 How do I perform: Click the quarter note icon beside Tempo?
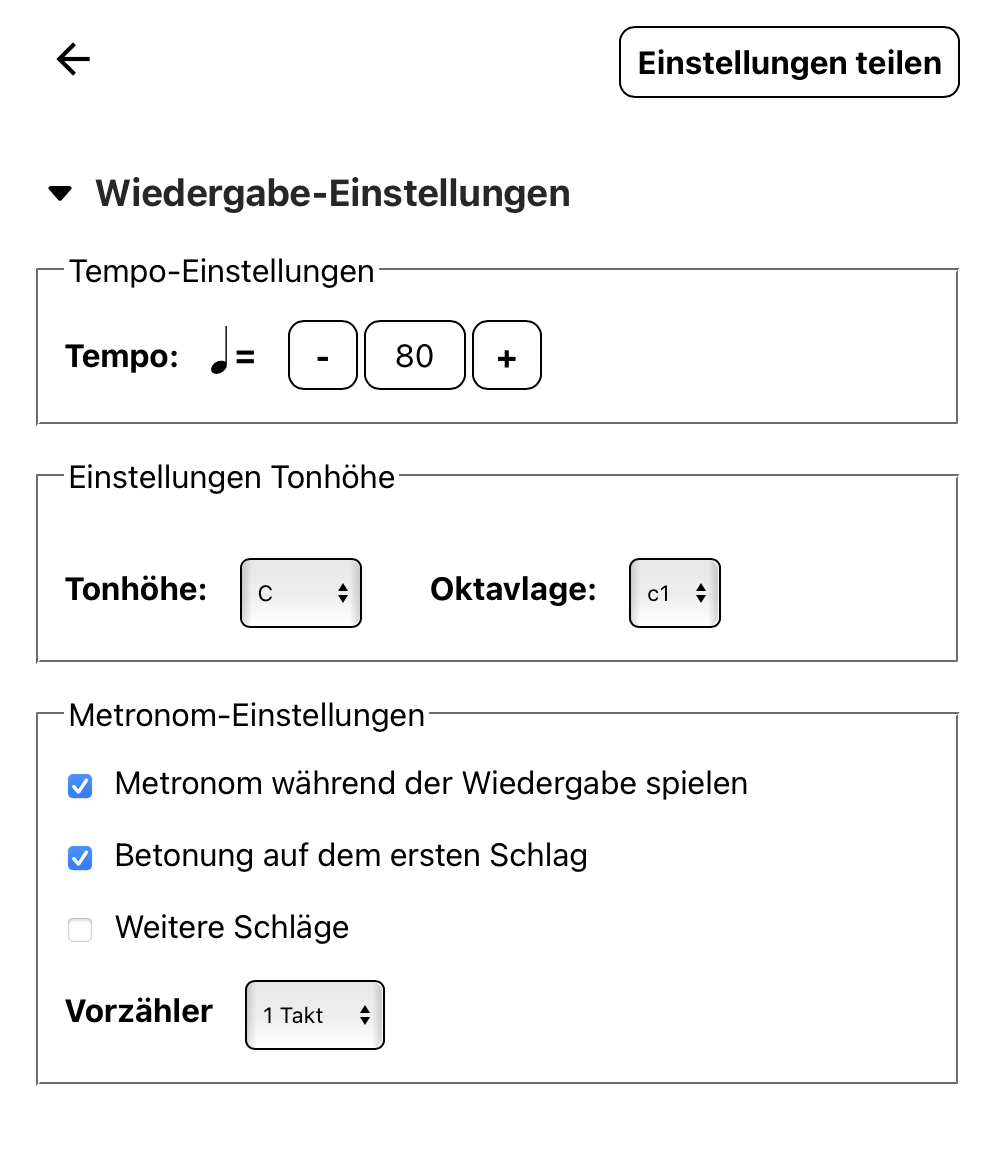coord(220,351)
